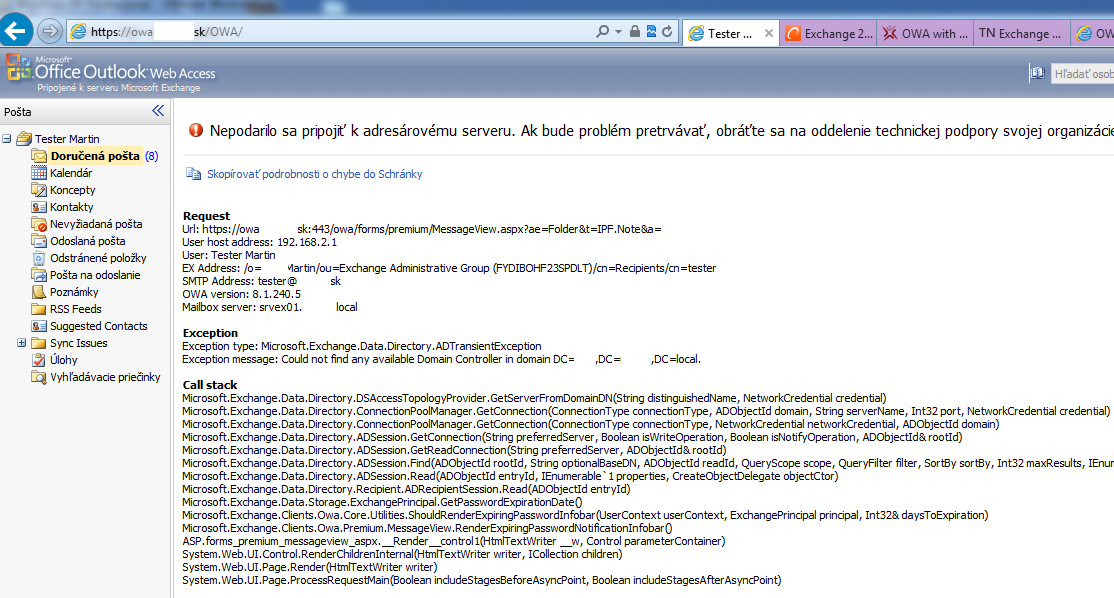Expand the Sync Issues folder
1114x598 pixels.
coord(21,343)
